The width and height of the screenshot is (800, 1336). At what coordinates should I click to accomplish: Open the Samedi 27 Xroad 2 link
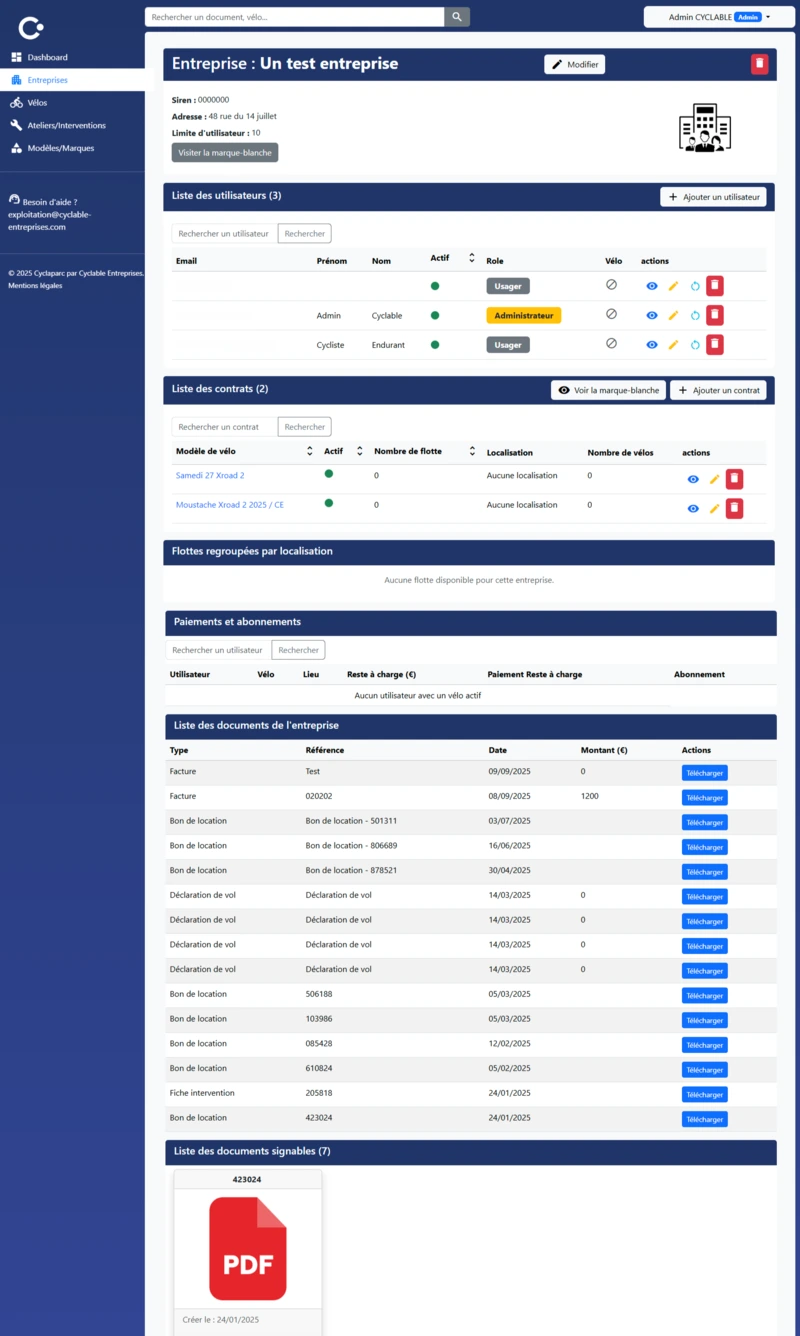point(210,476)
